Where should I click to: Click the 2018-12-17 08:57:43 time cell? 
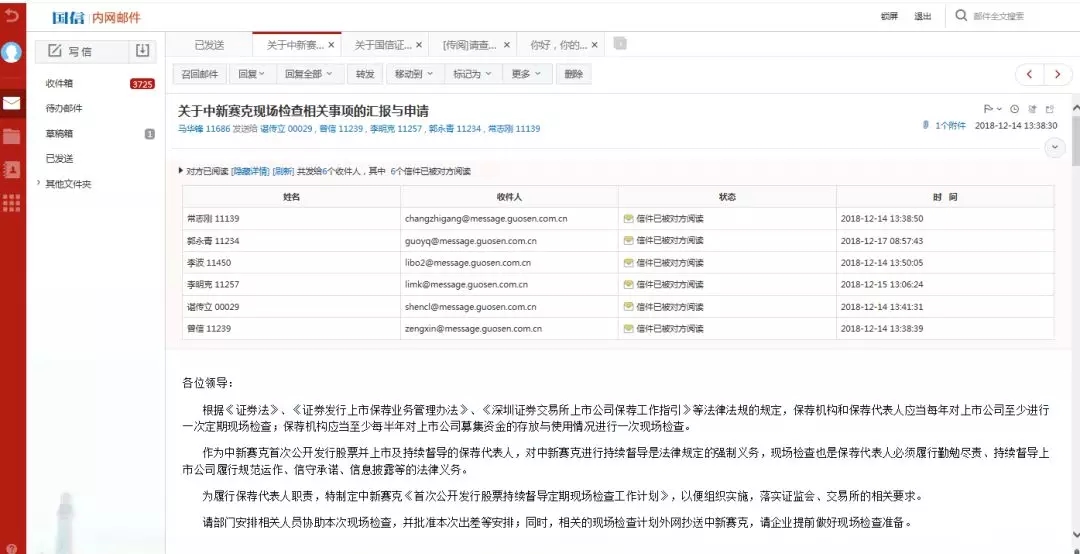[x=945, y=240]
